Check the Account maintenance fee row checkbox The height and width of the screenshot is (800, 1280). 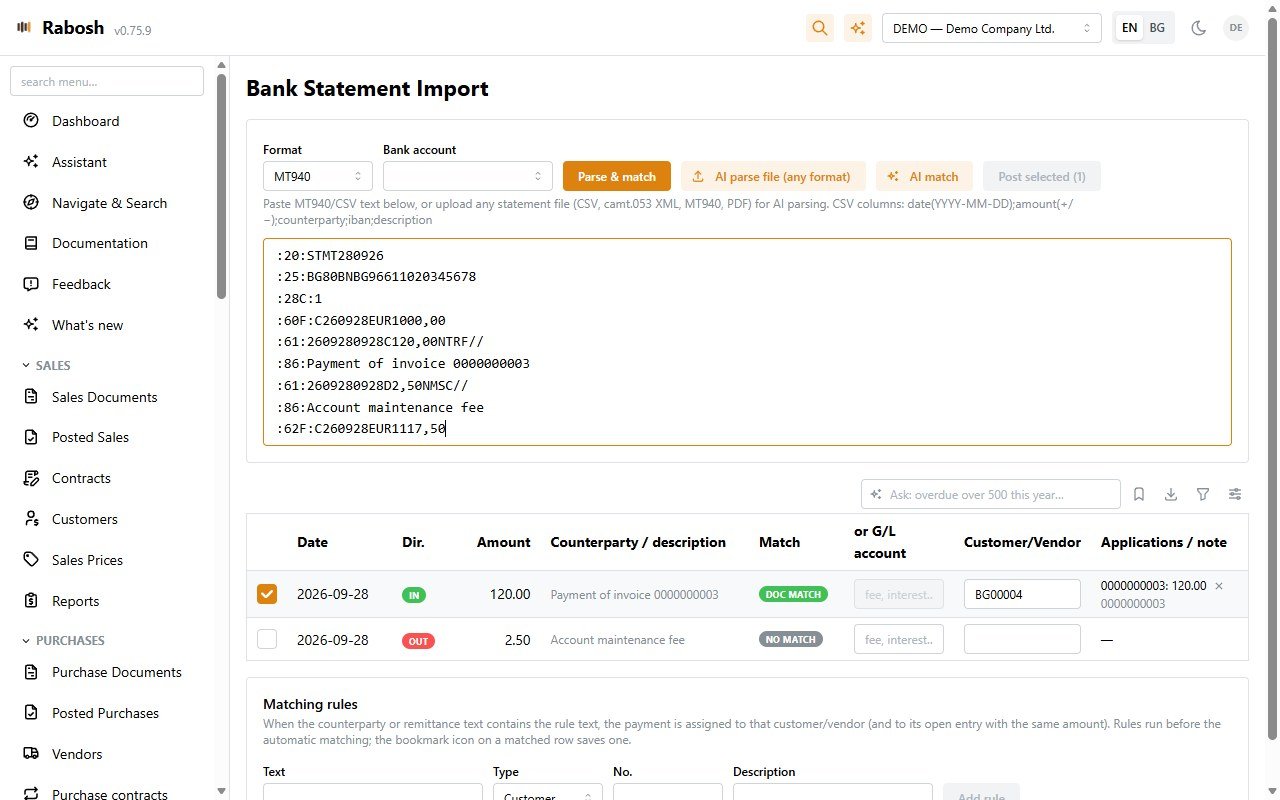click(267, 639)
